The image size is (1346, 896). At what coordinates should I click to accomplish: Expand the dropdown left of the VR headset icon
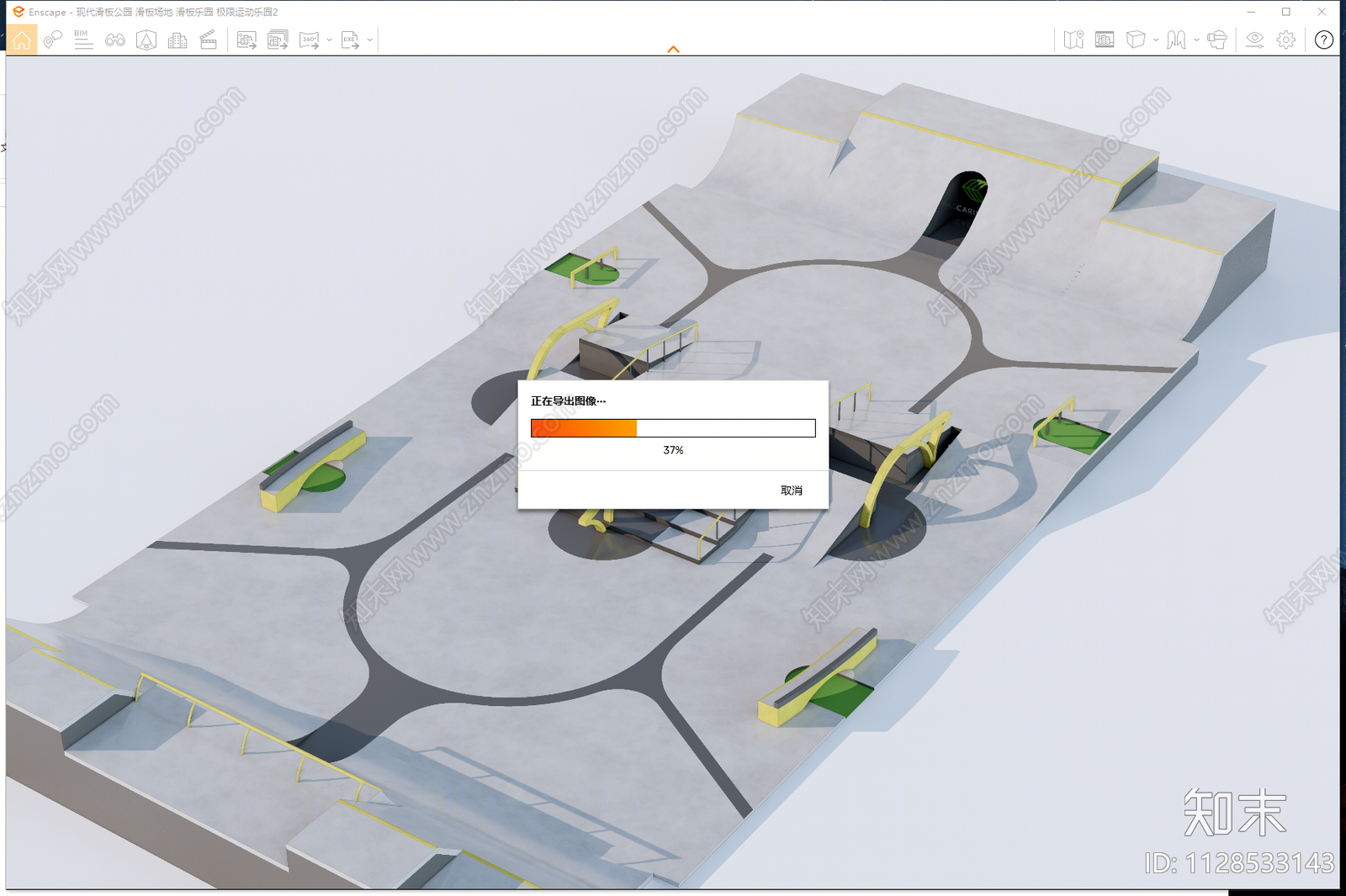coord(1196,40)
